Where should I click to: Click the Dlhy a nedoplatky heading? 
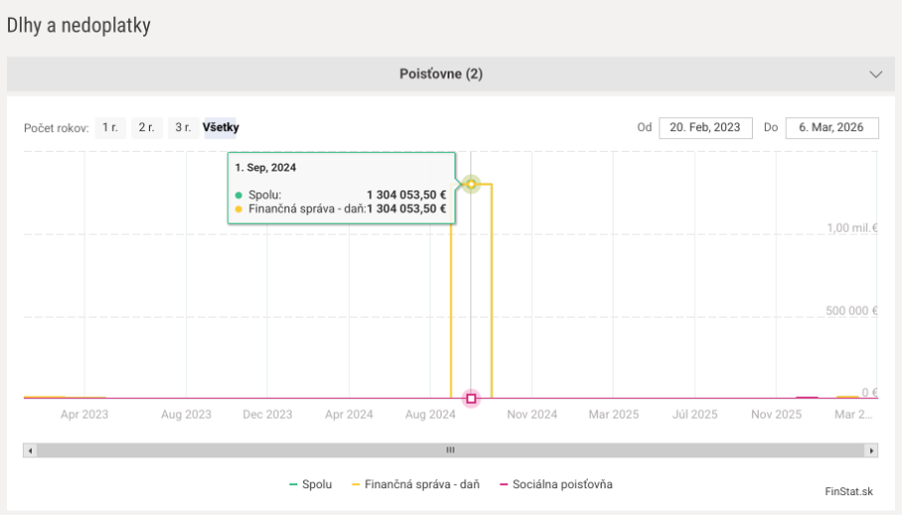tap(79, 26)
